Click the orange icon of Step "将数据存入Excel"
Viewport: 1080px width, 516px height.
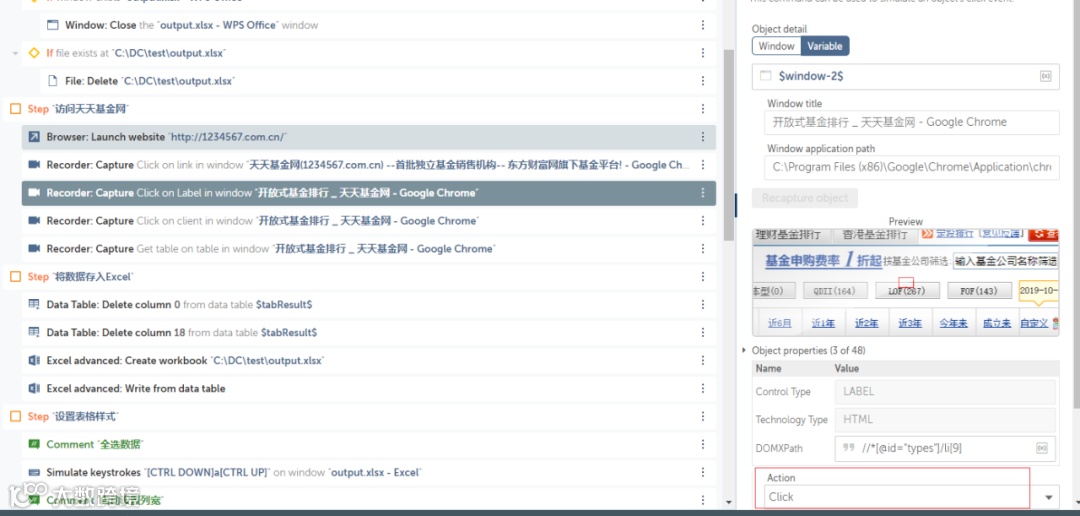15,276
